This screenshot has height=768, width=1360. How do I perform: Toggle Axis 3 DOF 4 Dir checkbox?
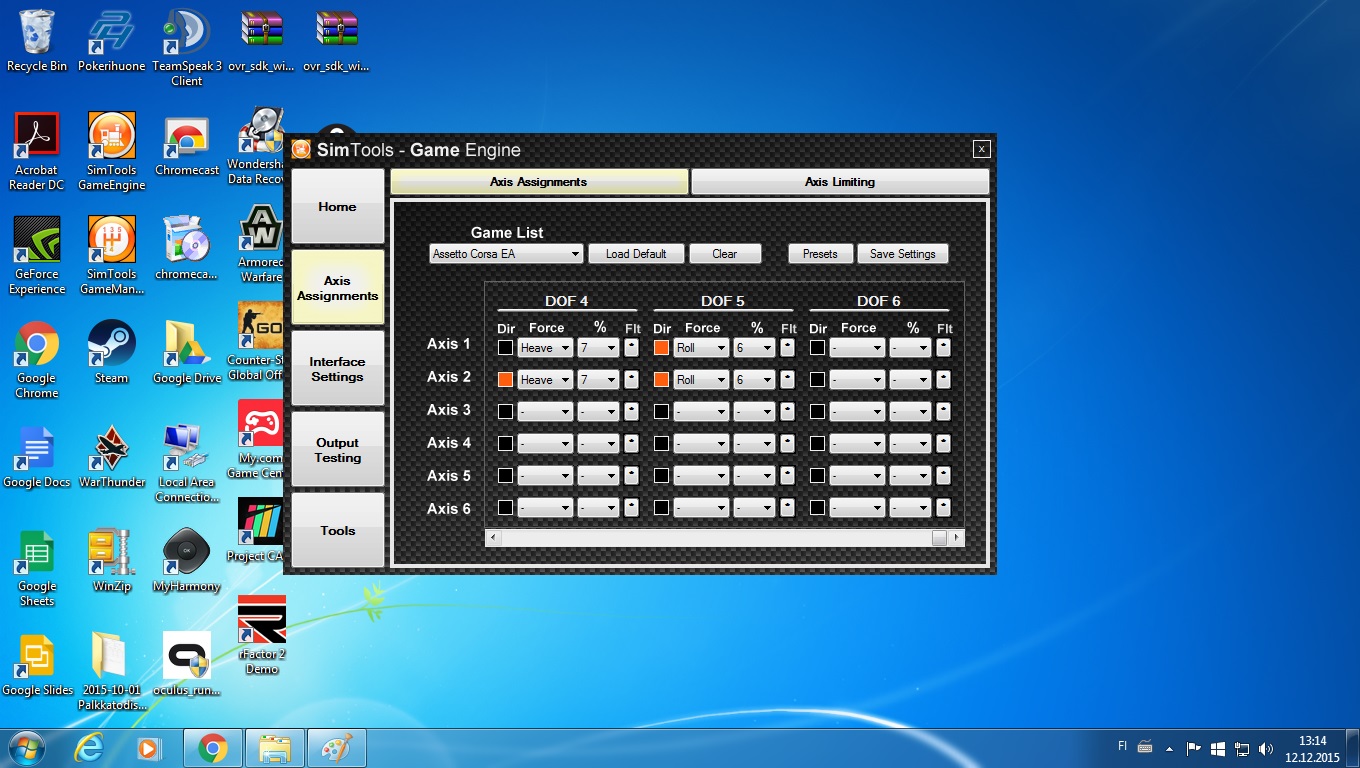(505, 412)
